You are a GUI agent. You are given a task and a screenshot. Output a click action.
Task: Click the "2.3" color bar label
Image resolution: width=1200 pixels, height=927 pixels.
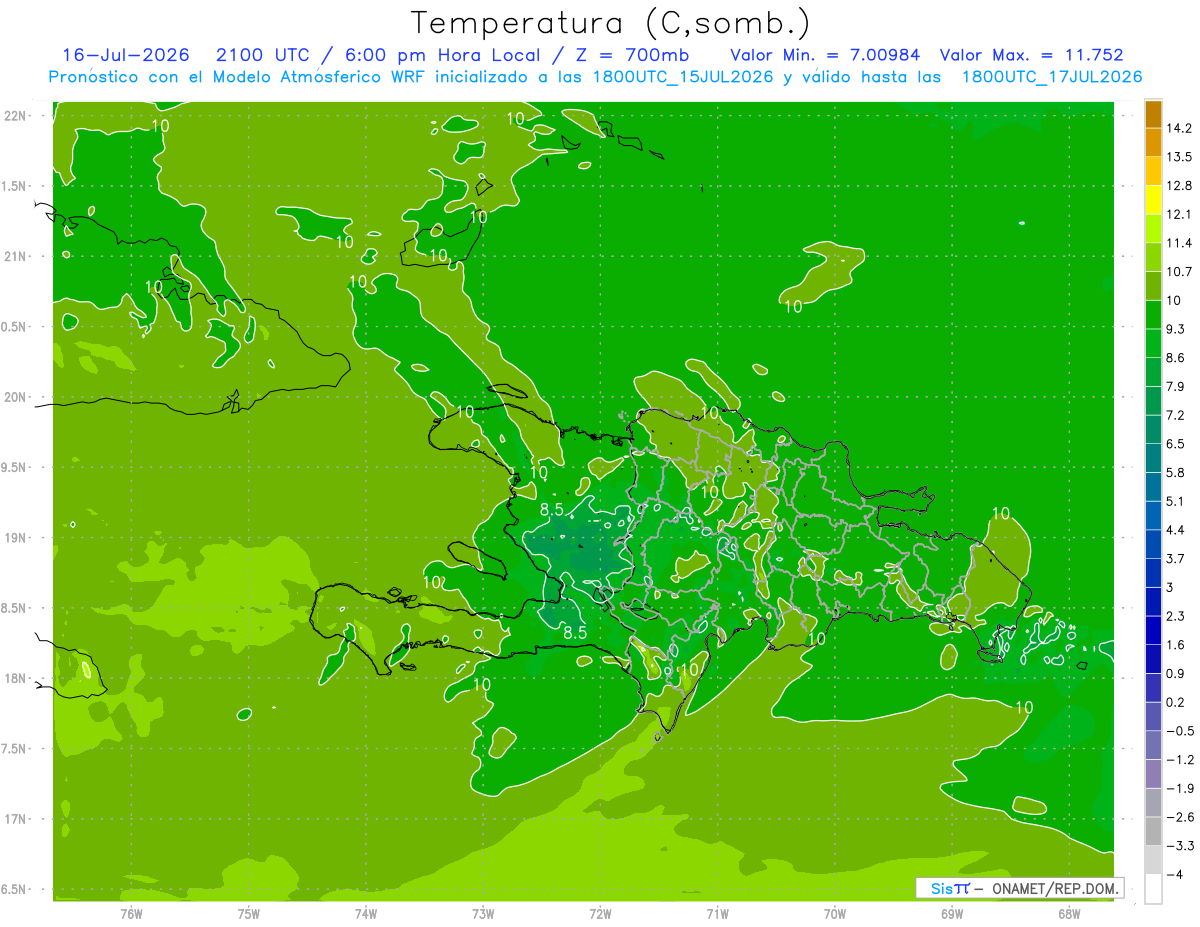[1176, 616]
